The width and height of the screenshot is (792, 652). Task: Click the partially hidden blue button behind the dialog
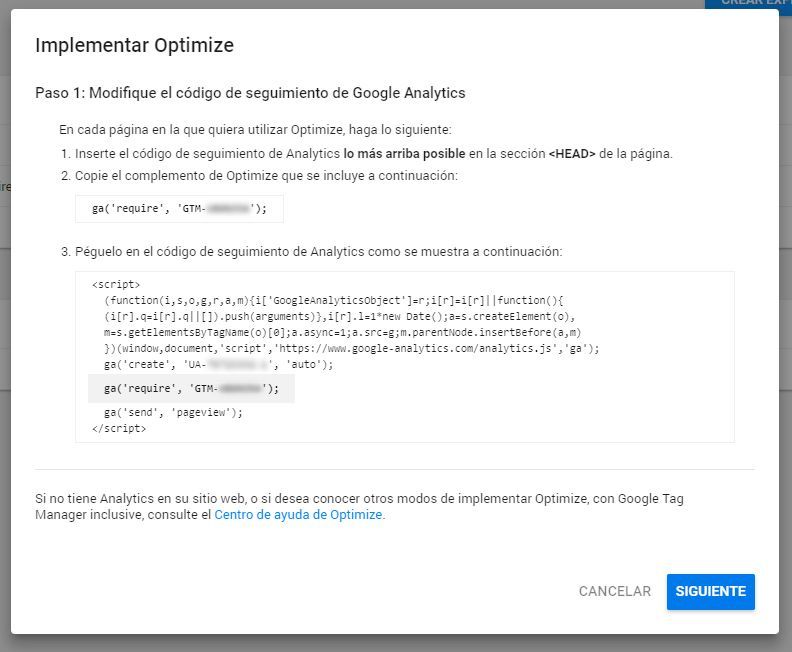click(x=748, y=4)
